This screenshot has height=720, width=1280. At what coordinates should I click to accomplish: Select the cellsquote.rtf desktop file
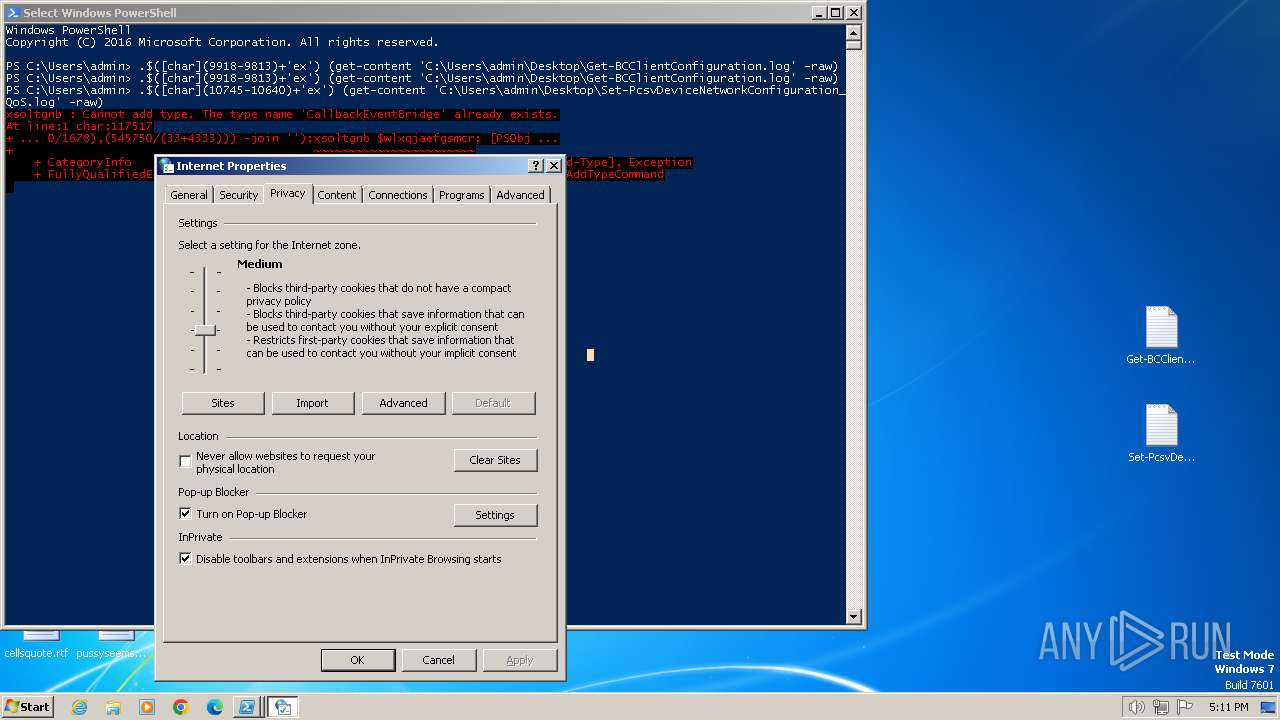click(37, 645)
